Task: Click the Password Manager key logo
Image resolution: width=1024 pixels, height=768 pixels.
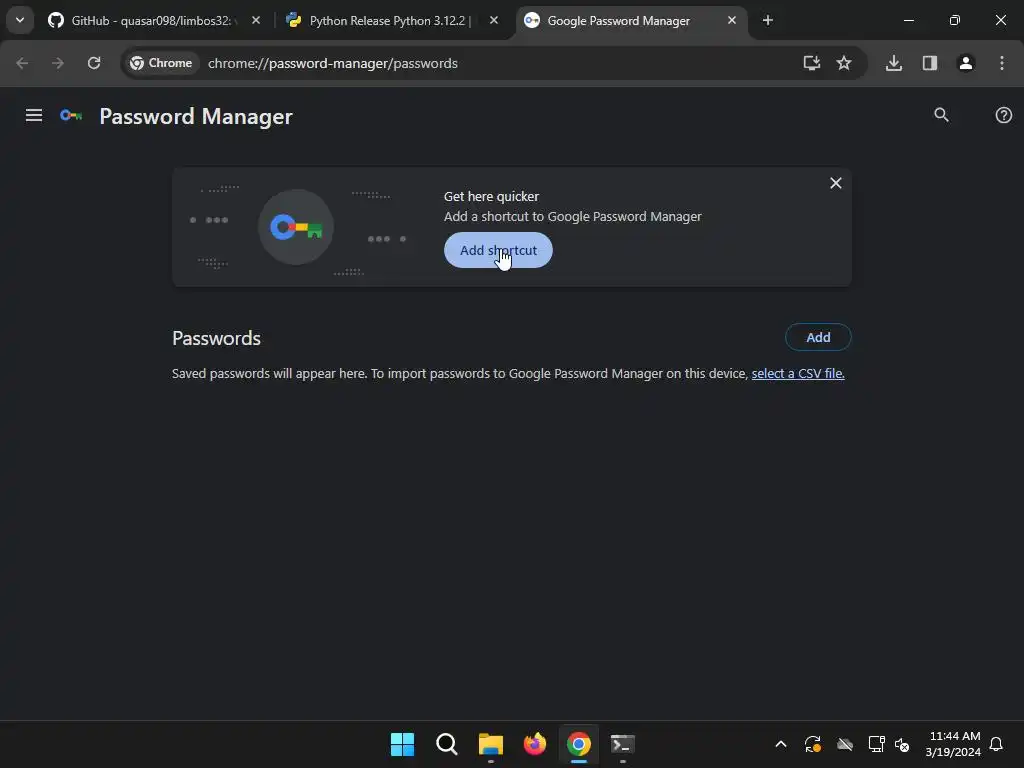Action: coord(71,116)
